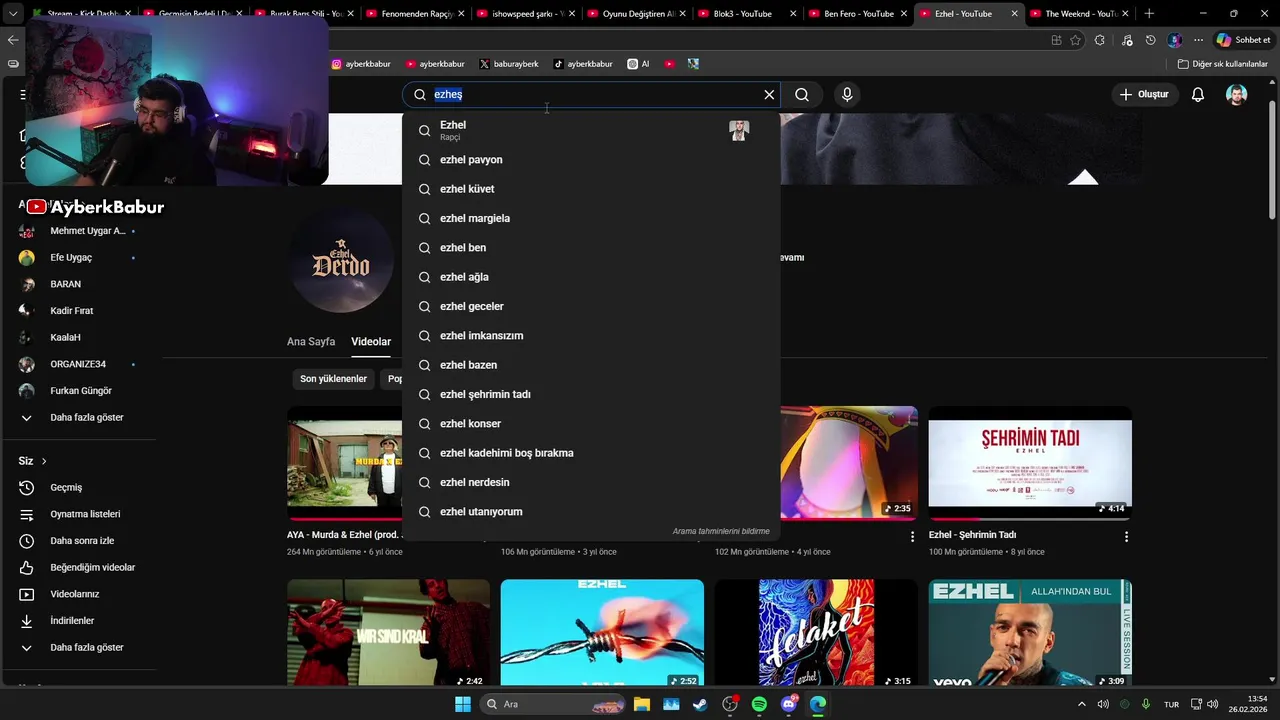Add page to favorites with star icon
This screenshot has width=1280, height=720.
pyautogui.click(x=1075, y=40)
